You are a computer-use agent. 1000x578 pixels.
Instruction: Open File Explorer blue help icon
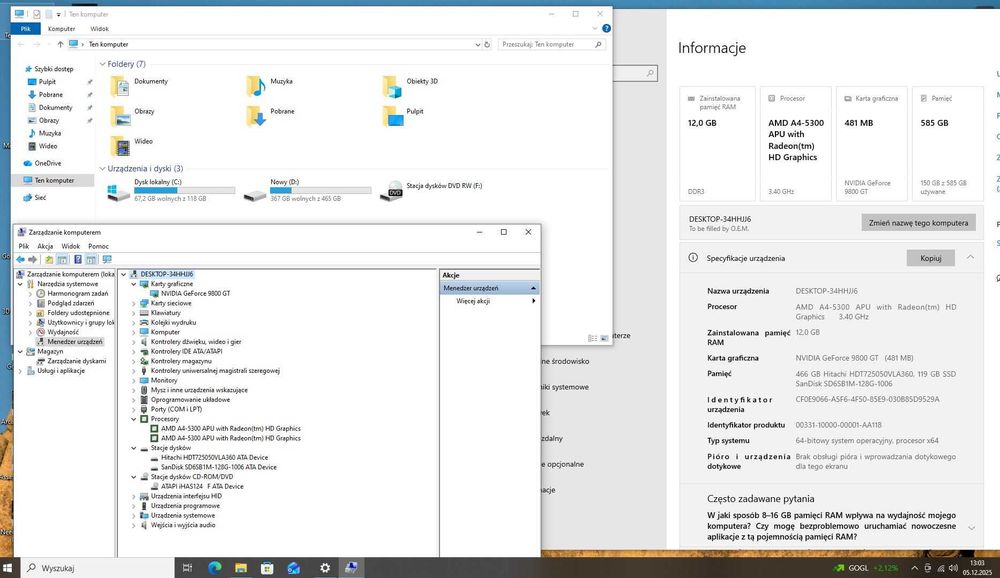tap(606, 29)
